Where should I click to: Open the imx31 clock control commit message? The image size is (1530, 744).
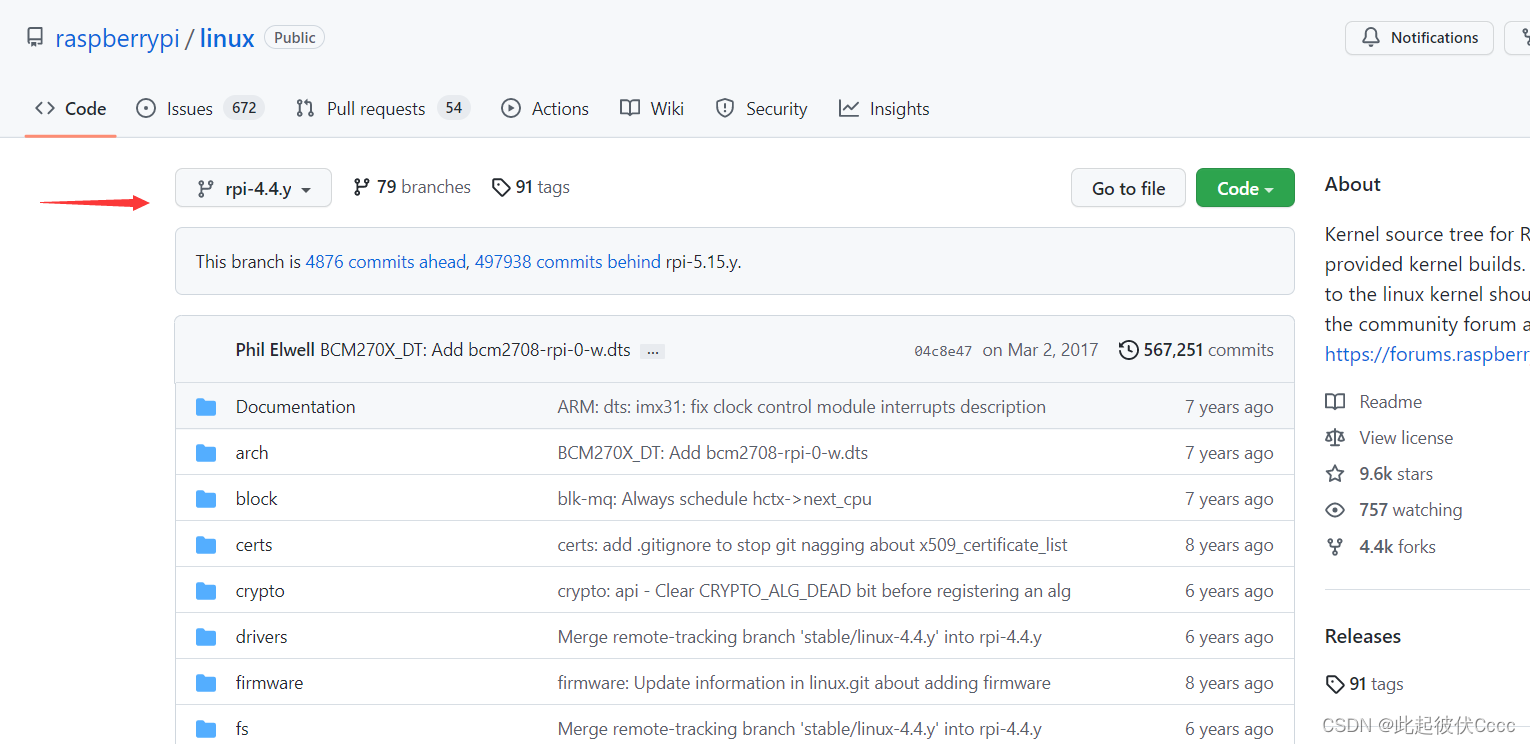pos(801,407)
